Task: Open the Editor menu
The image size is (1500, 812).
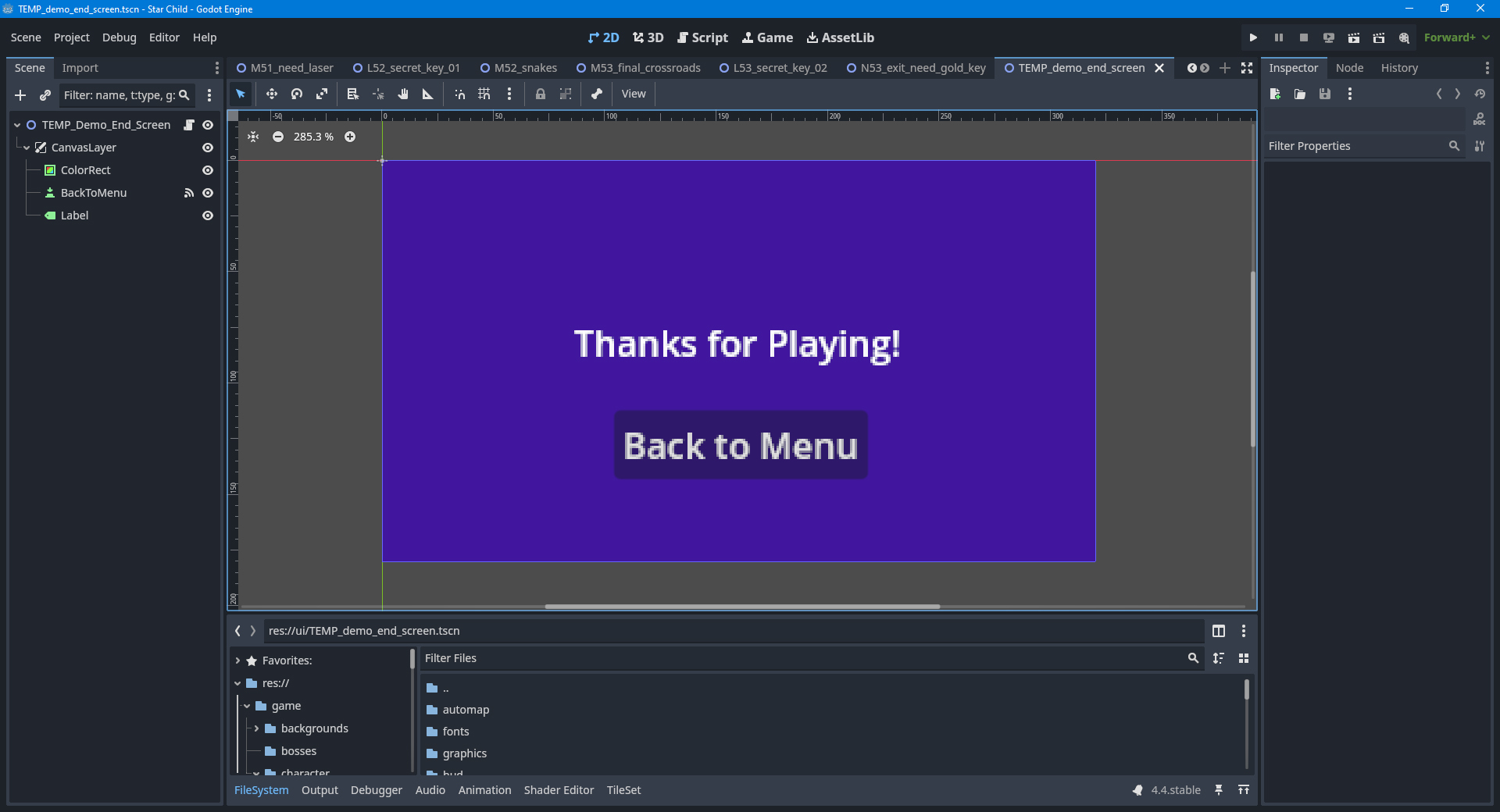Action: coord(164,37)
